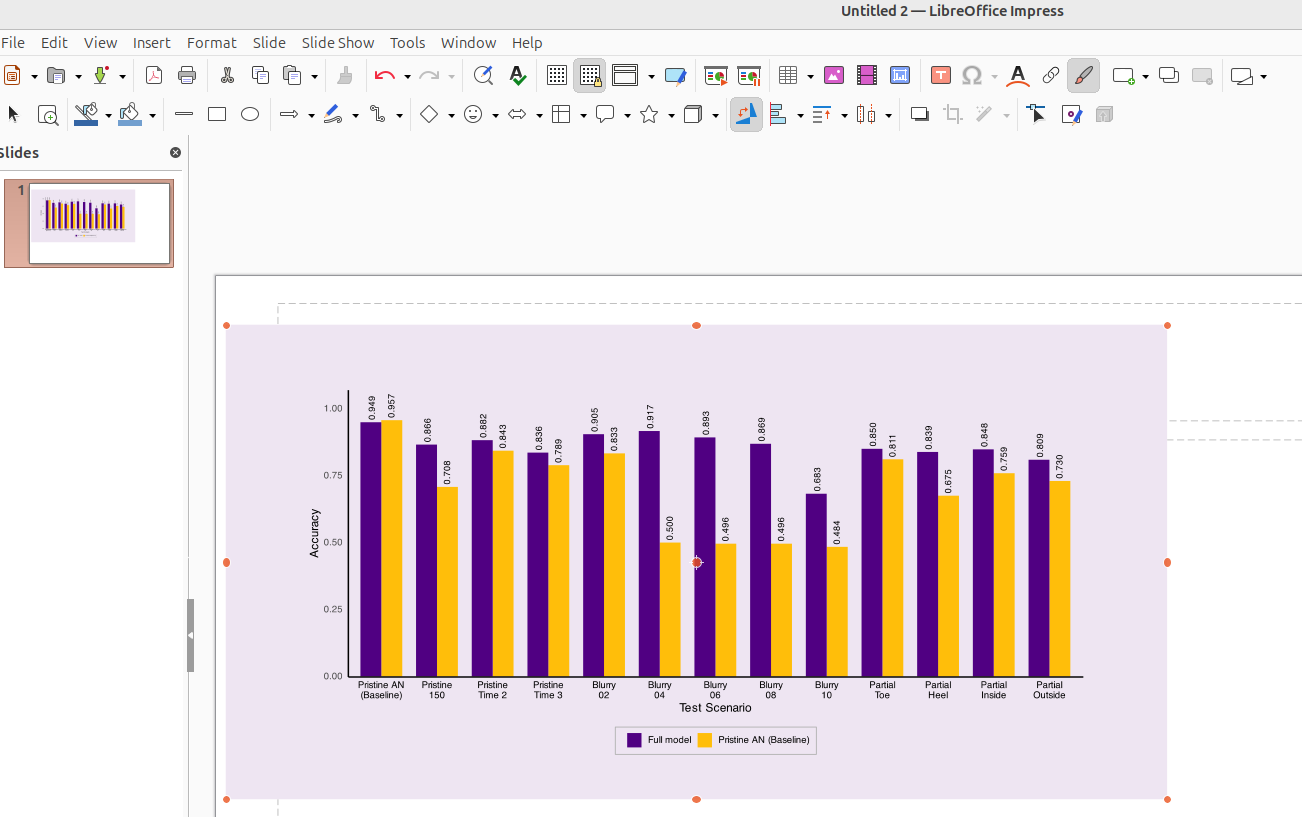This screenshot has width=1302, height=817.
Task: Pick the Insert Line tool
Action: pos(183,114)
